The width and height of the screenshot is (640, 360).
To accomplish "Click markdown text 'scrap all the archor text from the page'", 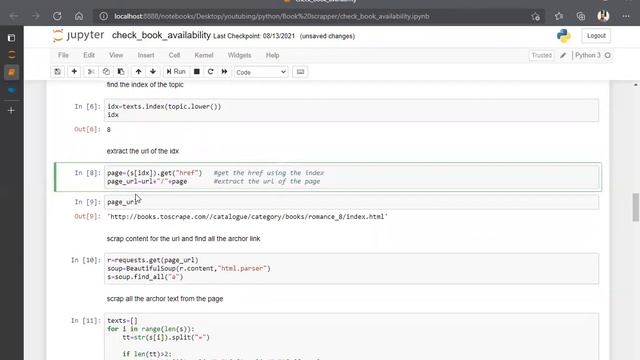I will pyautogui.click(x=165, y=299).
